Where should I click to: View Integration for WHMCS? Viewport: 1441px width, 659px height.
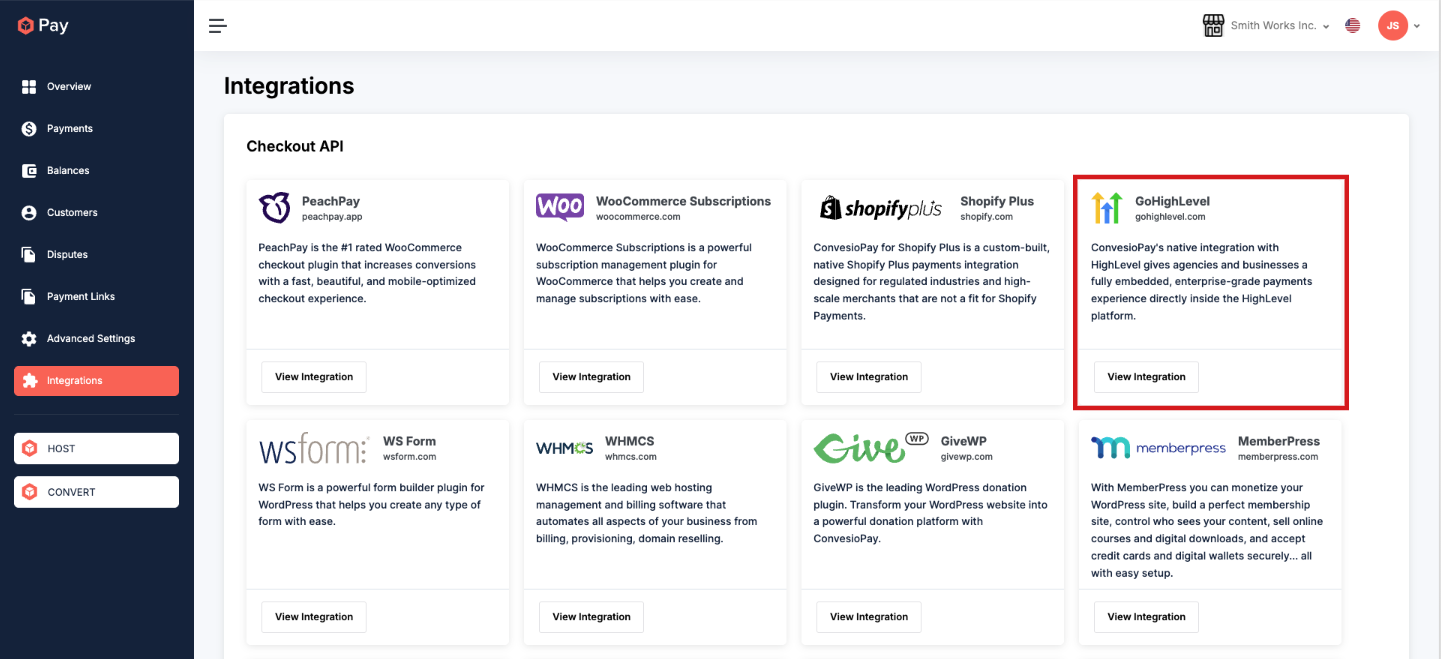point(591,617)
